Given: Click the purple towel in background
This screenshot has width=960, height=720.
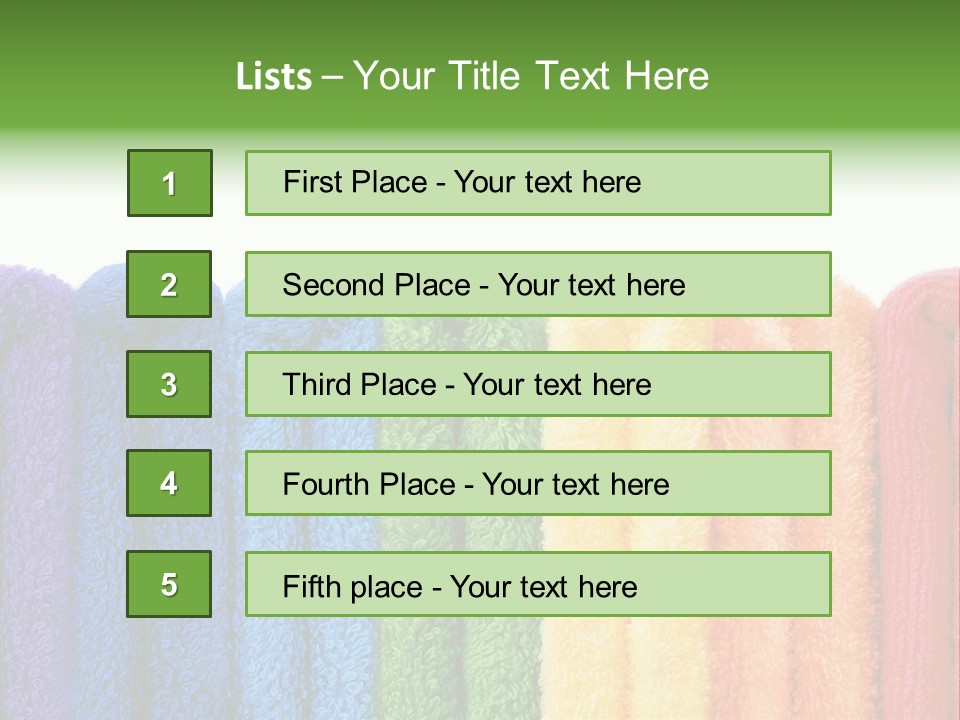Looking at the screenshot, I should [40, 450].
